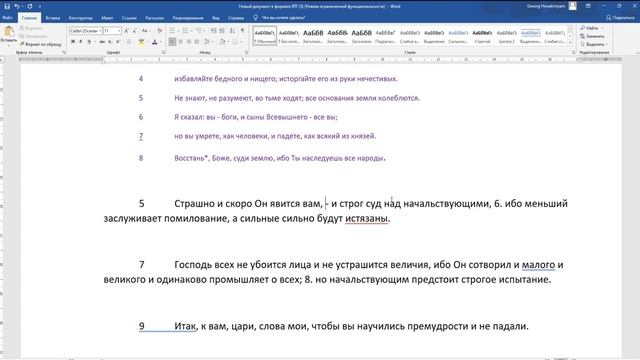Click the text highlight color marker icon
Image resolution: width=640 pixels, height=360 pixels.
coord(141,42)
